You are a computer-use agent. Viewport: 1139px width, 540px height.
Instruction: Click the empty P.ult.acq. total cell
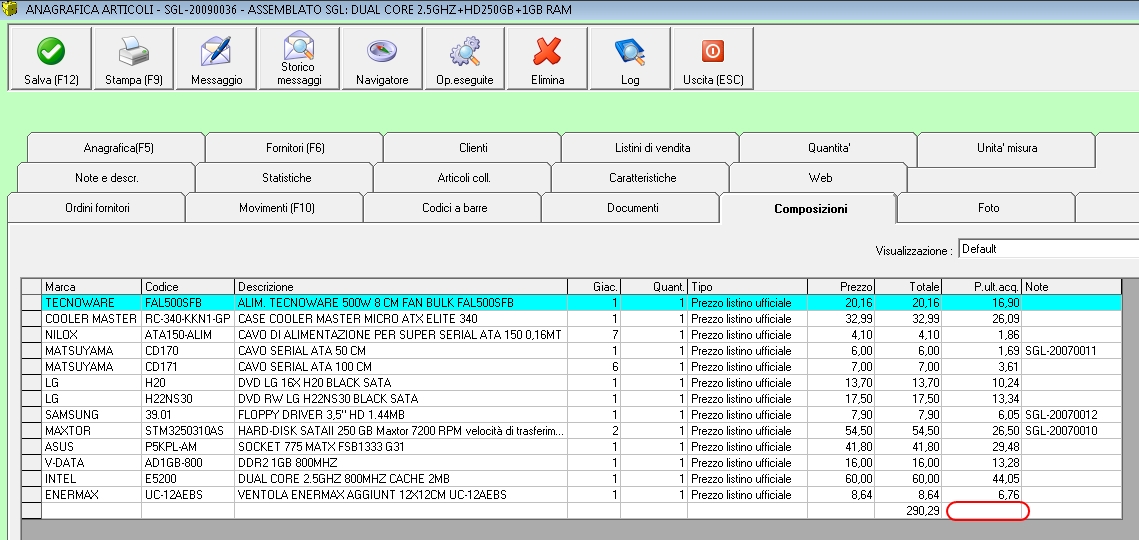pyautogui.click(x=986, y=511)
